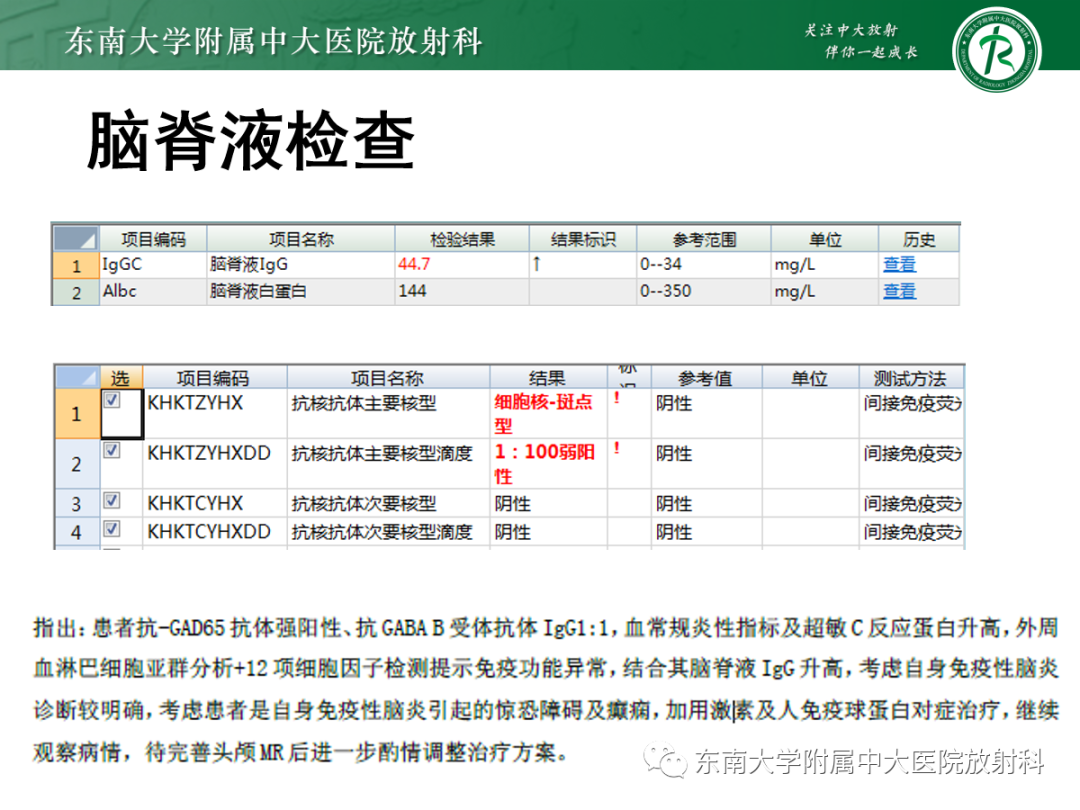This screenshot has width=1080, height=810.
Task: Click the 0--350 reference range cell
Action: (704, 292)
